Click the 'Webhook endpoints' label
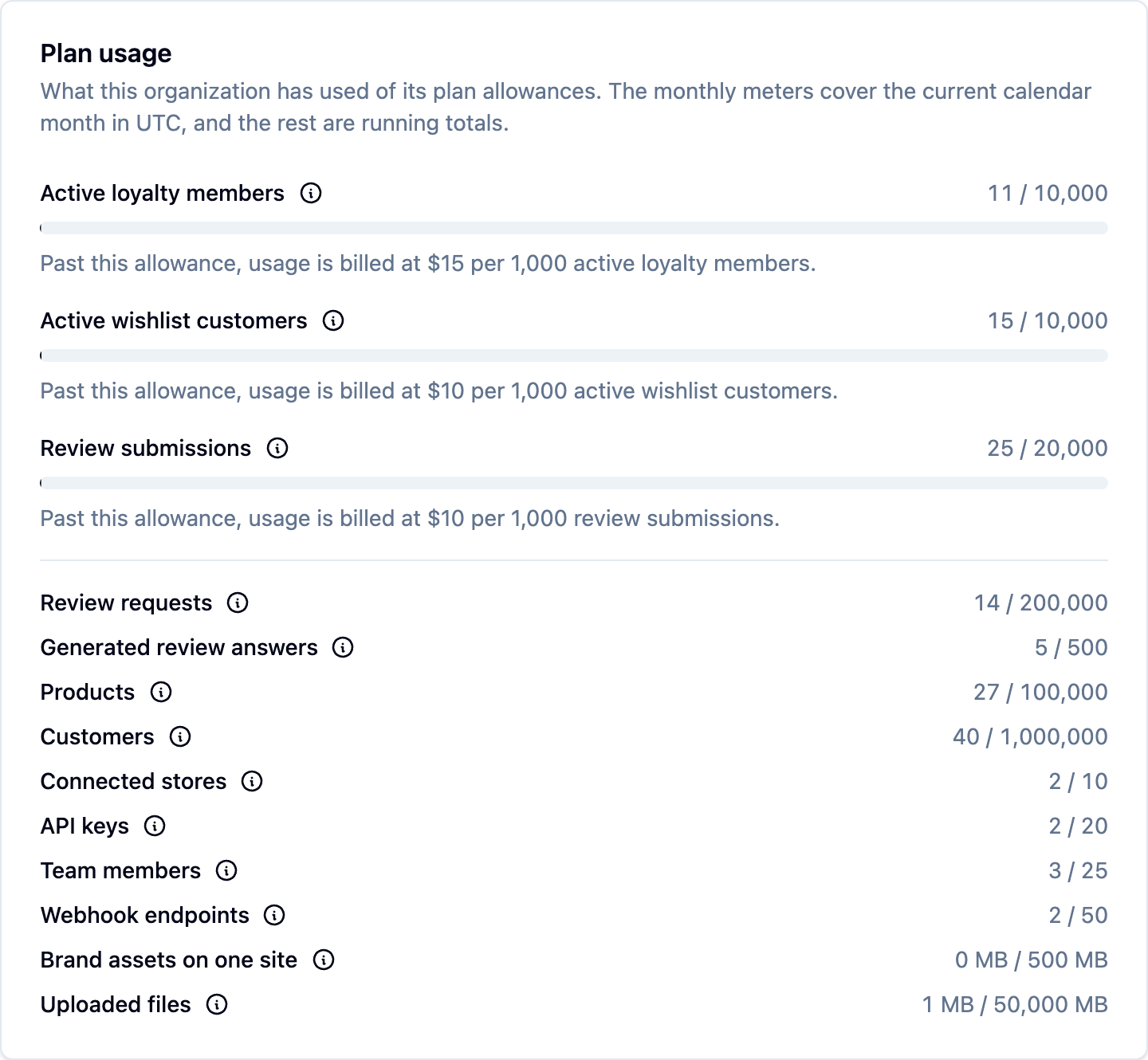The width and height of the screenshot is (1148, 1060). pyautogui.click(x=144, y=915)
